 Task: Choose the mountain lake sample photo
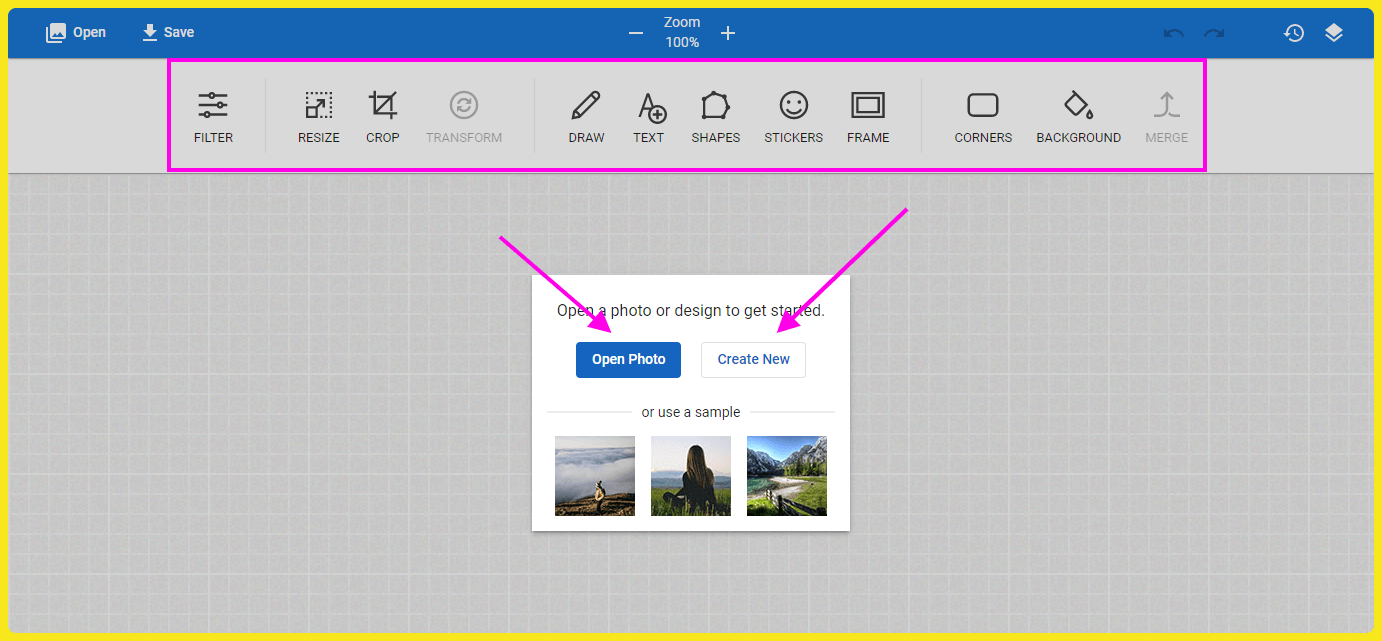tap(786, 476)
